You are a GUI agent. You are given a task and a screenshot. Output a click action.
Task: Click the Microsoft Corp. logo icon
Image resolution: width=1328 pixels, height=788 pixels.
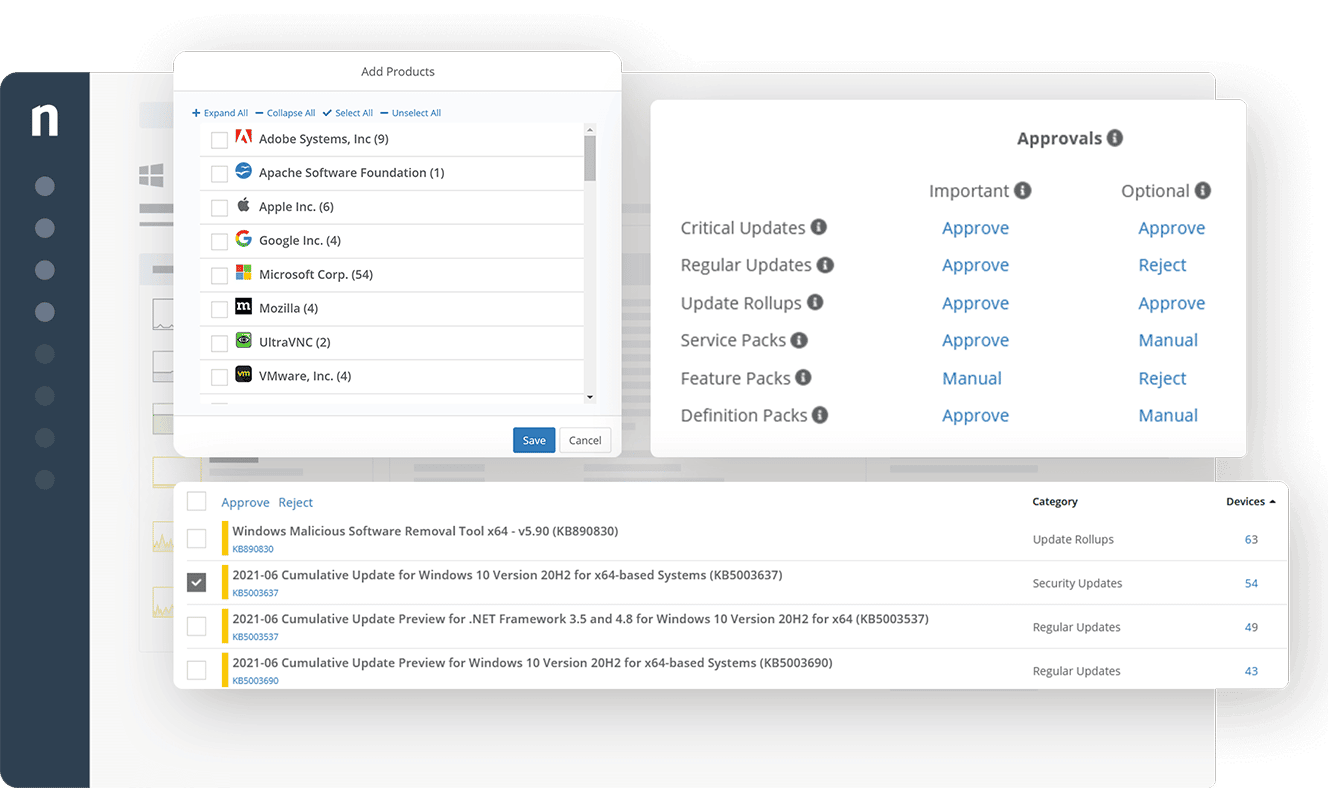coord(243,274)
